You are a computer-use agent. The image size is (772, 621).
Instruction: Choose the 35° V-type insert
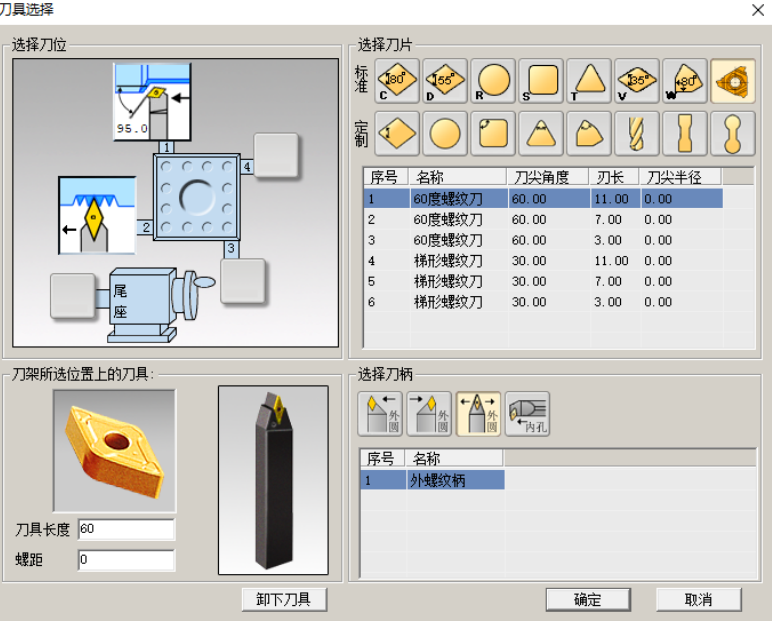click(637, 80)
